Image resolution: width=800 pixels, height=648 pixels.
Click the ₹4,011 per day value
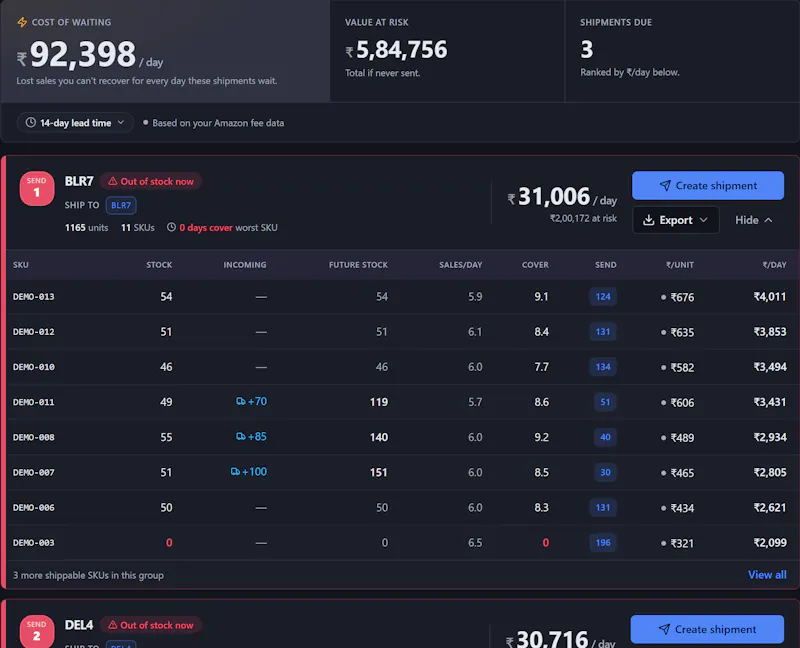point(770,296)
